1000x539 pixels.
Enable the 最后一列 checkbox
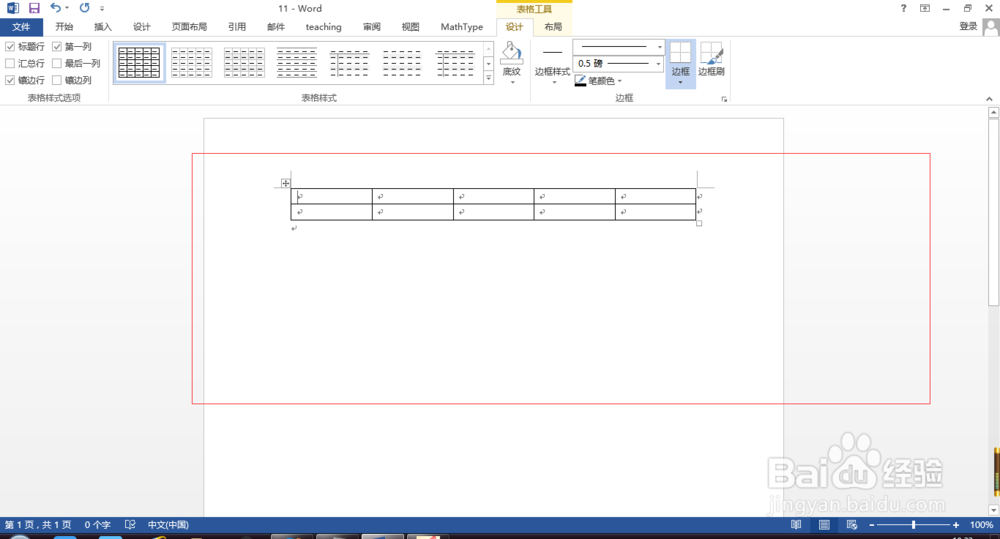point(57,63)
